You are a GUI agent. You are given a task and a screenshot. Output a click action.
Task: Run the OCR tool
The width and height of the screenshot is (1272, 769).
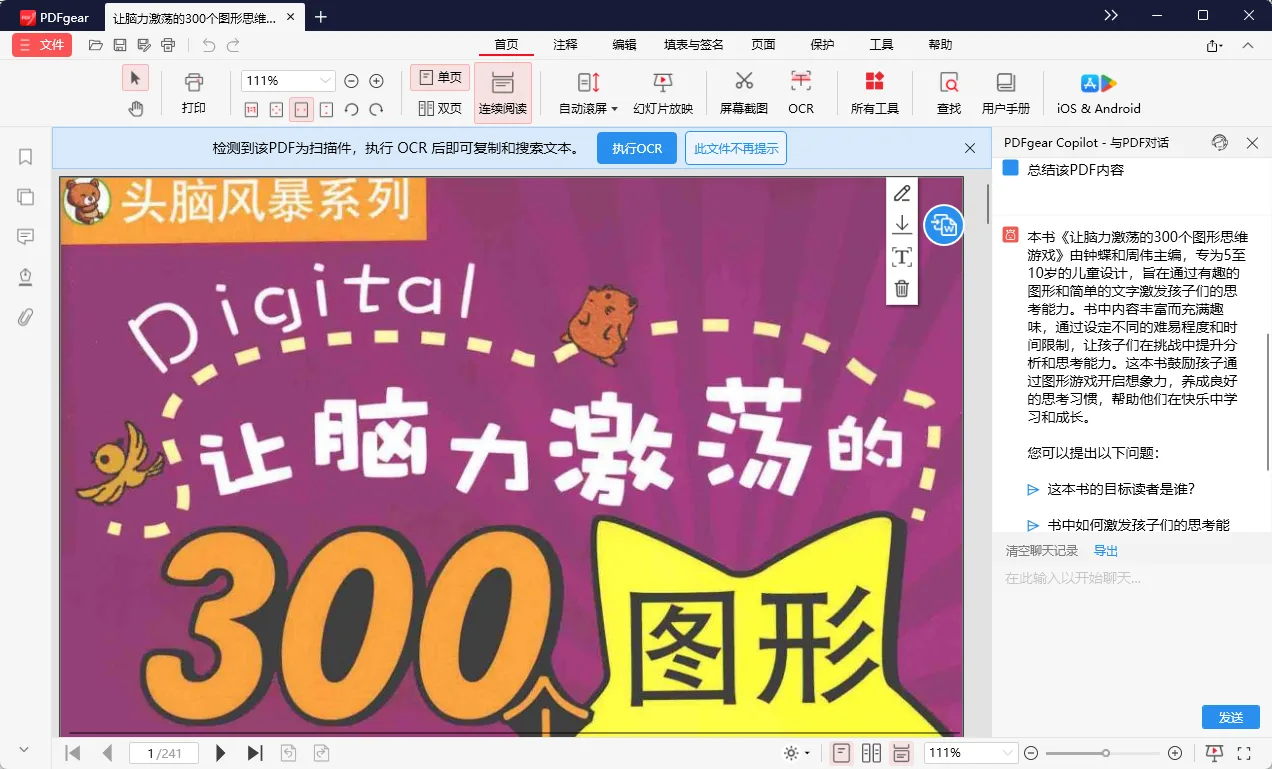point(801,94)
